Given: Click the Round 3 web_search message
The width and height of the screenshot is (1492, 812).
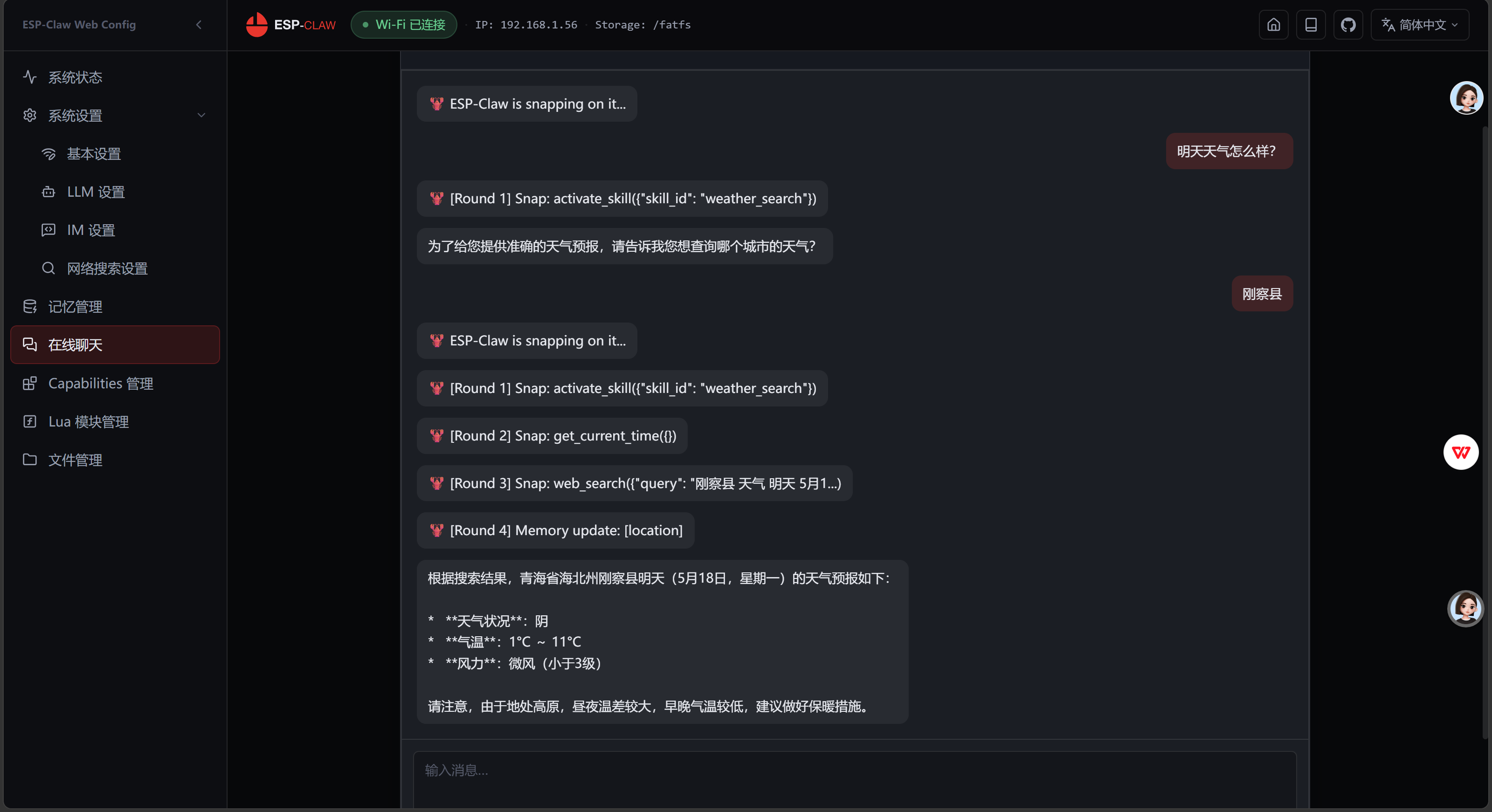Looking at the screenshot, I should pyautogui.click(x=634, y=483).
